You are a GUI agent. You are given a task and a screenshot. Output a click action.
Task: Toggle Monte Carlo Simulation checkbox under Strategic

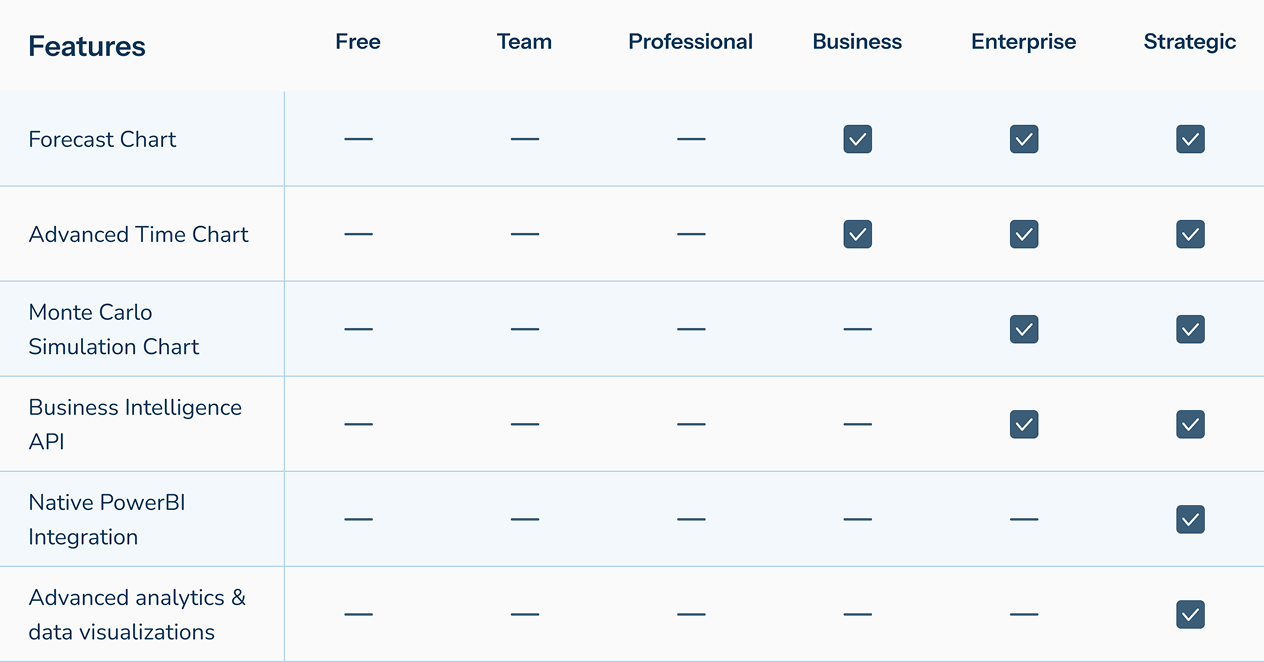1190,329
